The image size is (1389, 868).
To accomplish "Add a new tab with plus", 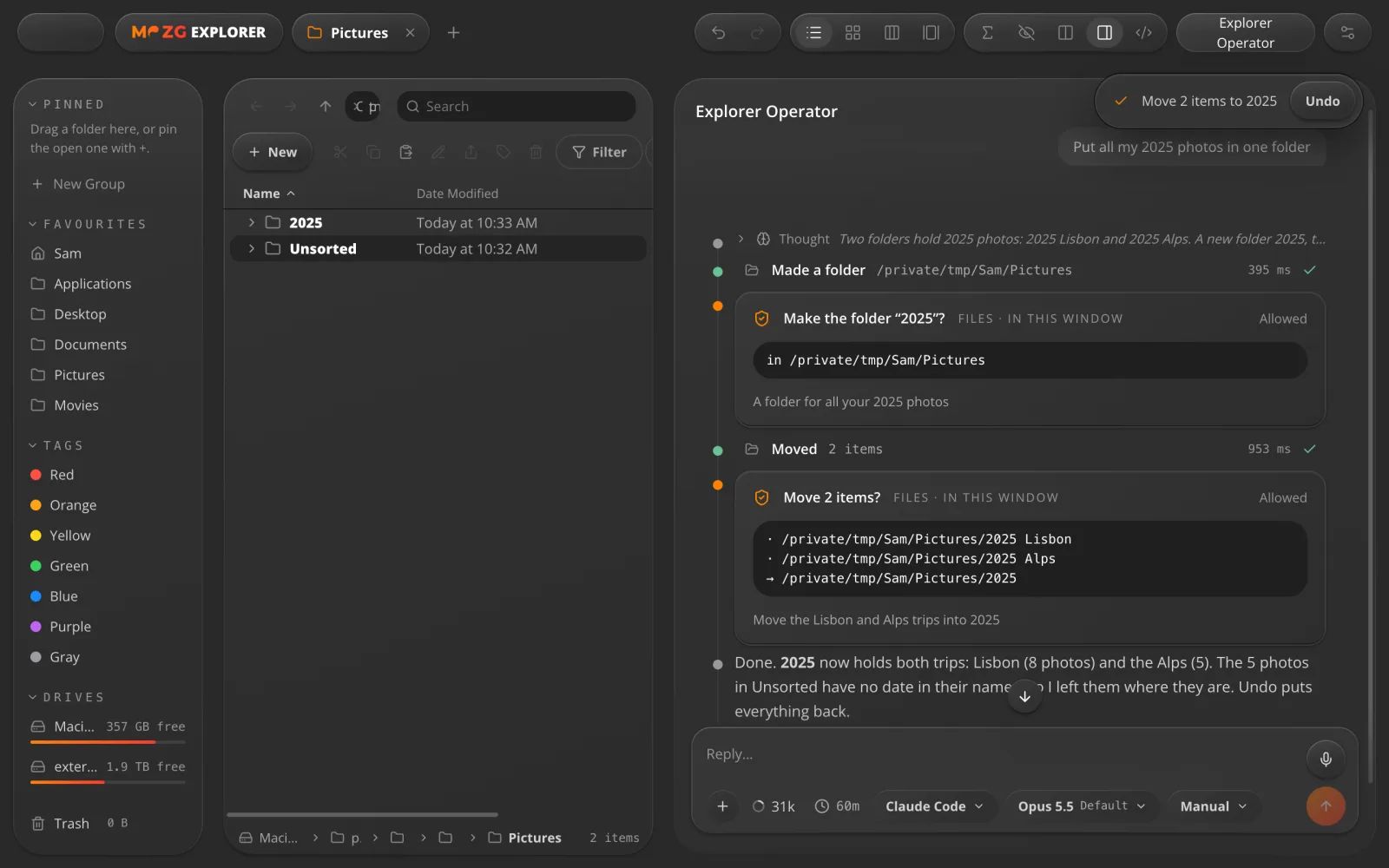I will 453,33.
